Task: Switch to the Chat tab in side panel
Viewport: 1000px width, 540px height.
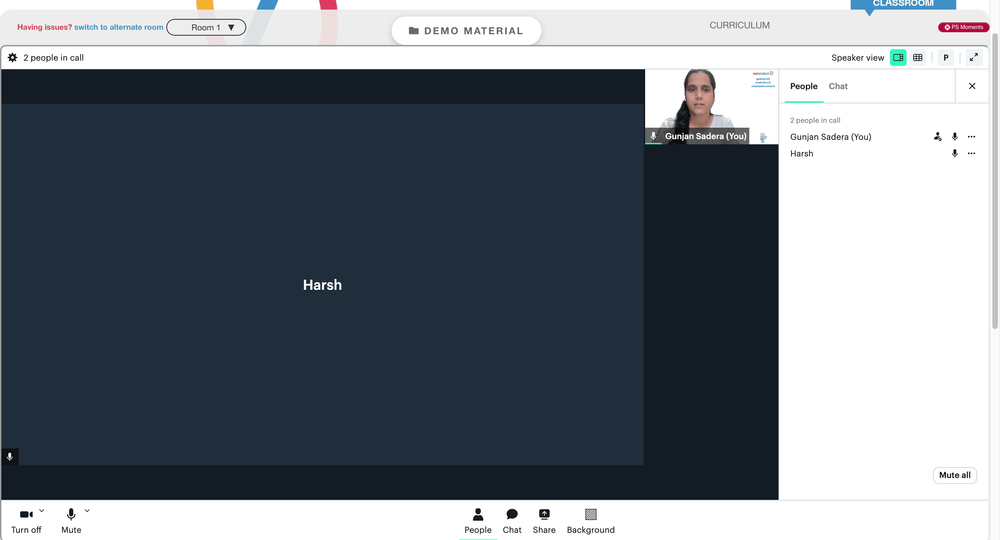Action: [x=838, y=86]
